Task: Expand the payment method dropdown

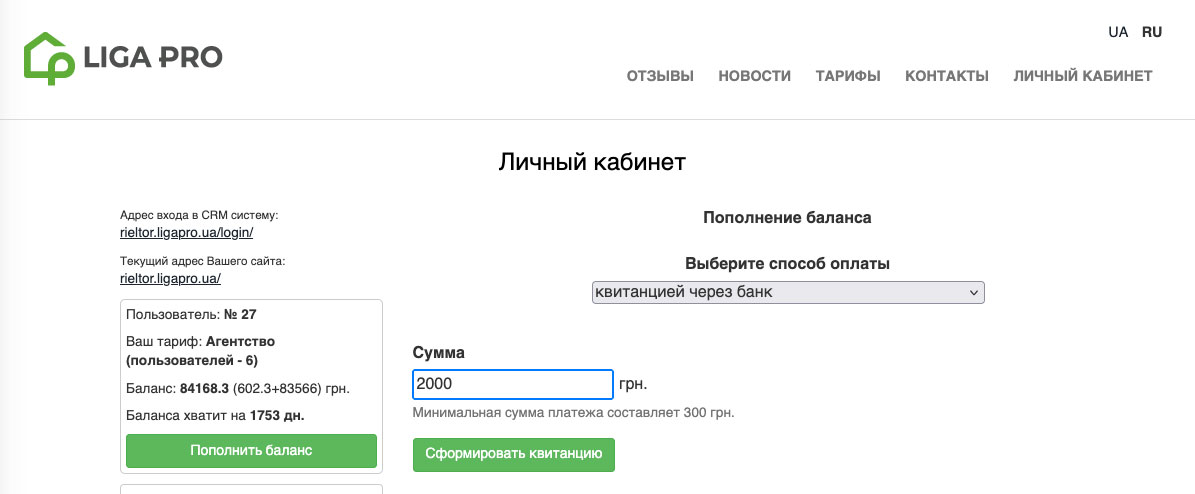Action: point(788,292)
